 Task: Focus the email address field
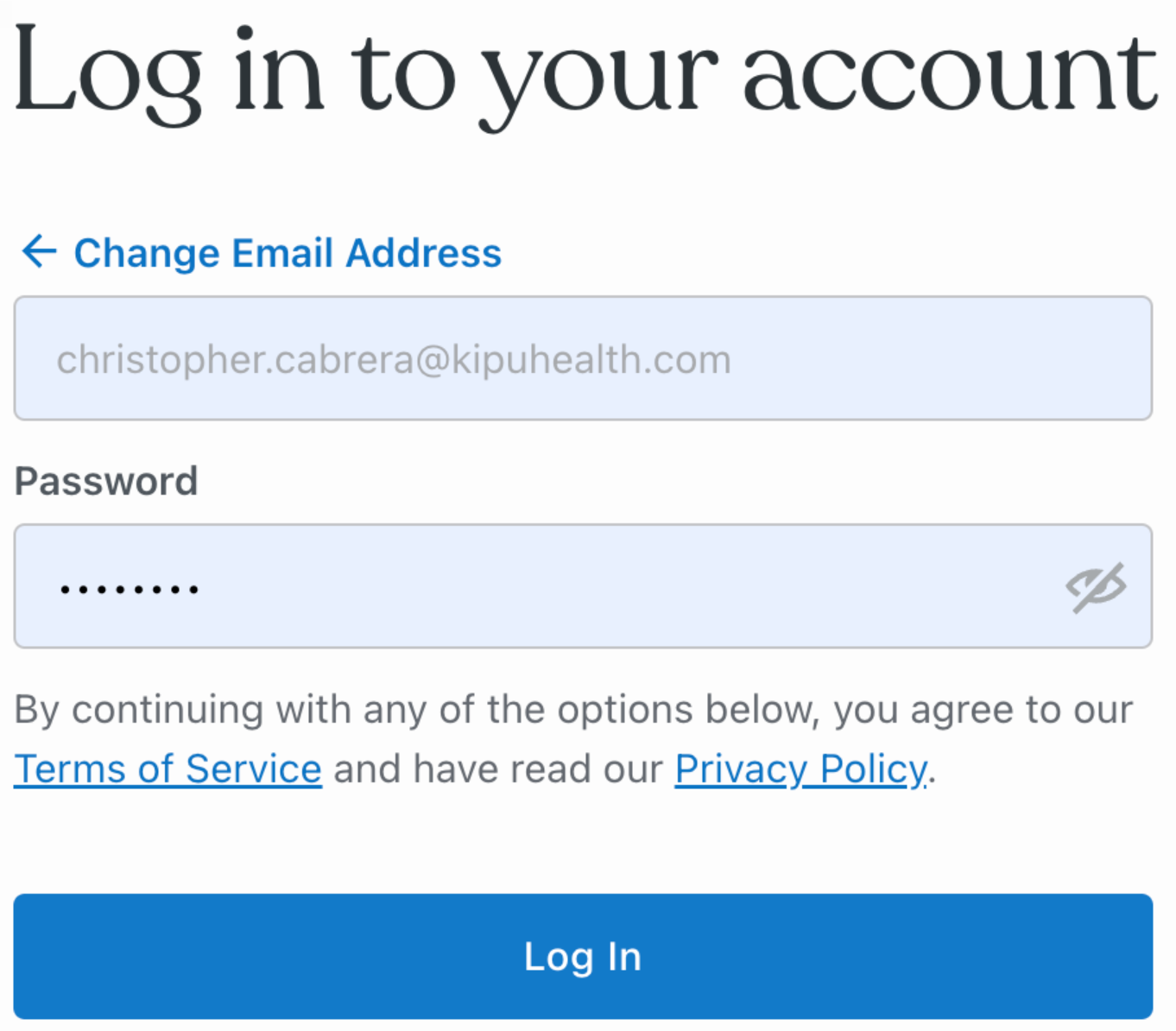(583, 358)
